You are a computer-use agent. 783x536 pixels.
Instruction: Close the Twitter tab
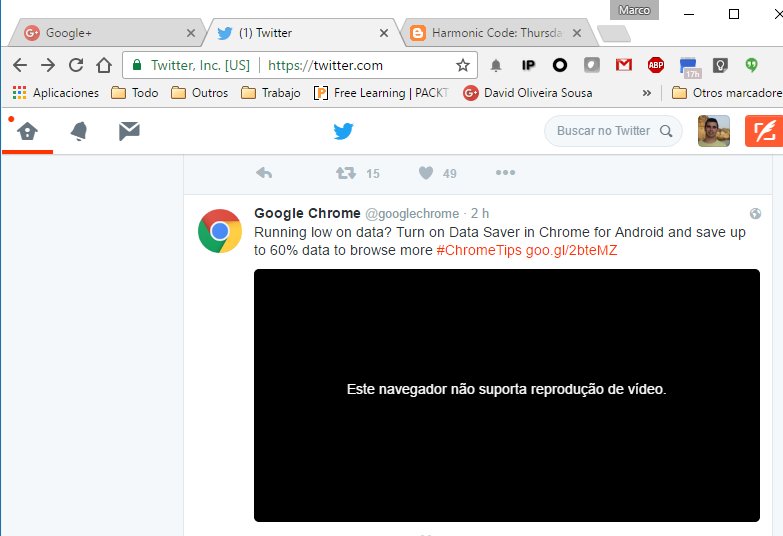[384, 33]
